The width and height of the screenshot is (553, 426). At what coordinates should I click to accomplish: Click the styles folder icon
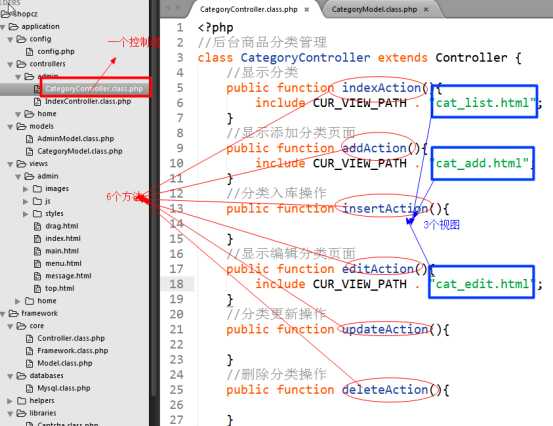[37, 214]
